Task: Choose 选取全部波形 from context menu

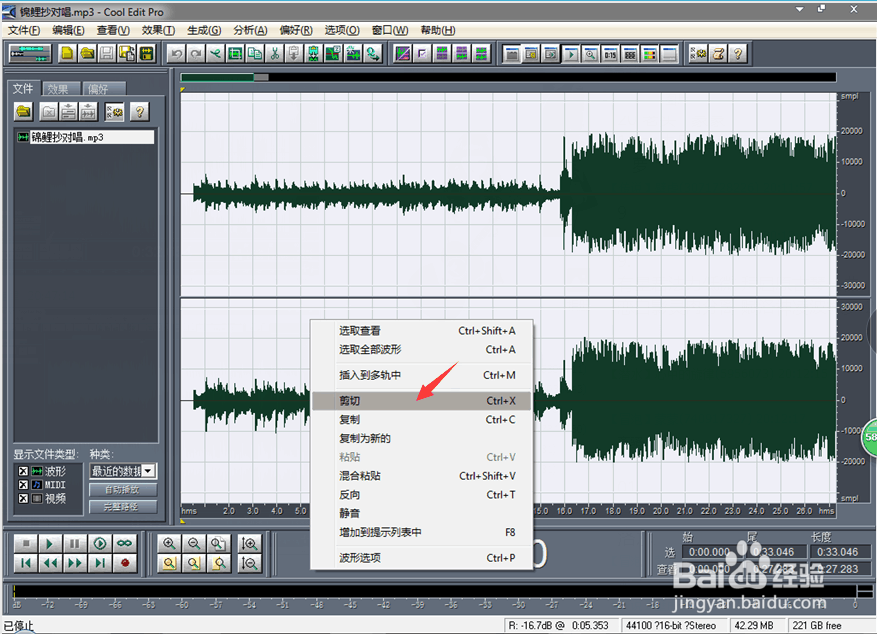Action: coord(422,349)
